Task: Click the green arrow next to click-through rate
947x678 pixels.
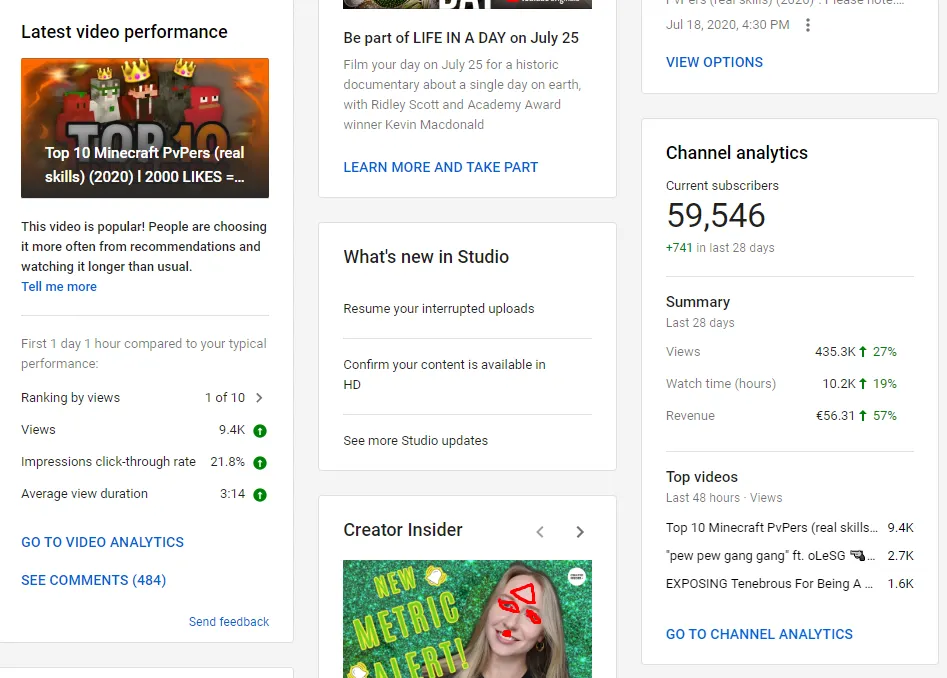Action: 260,463
